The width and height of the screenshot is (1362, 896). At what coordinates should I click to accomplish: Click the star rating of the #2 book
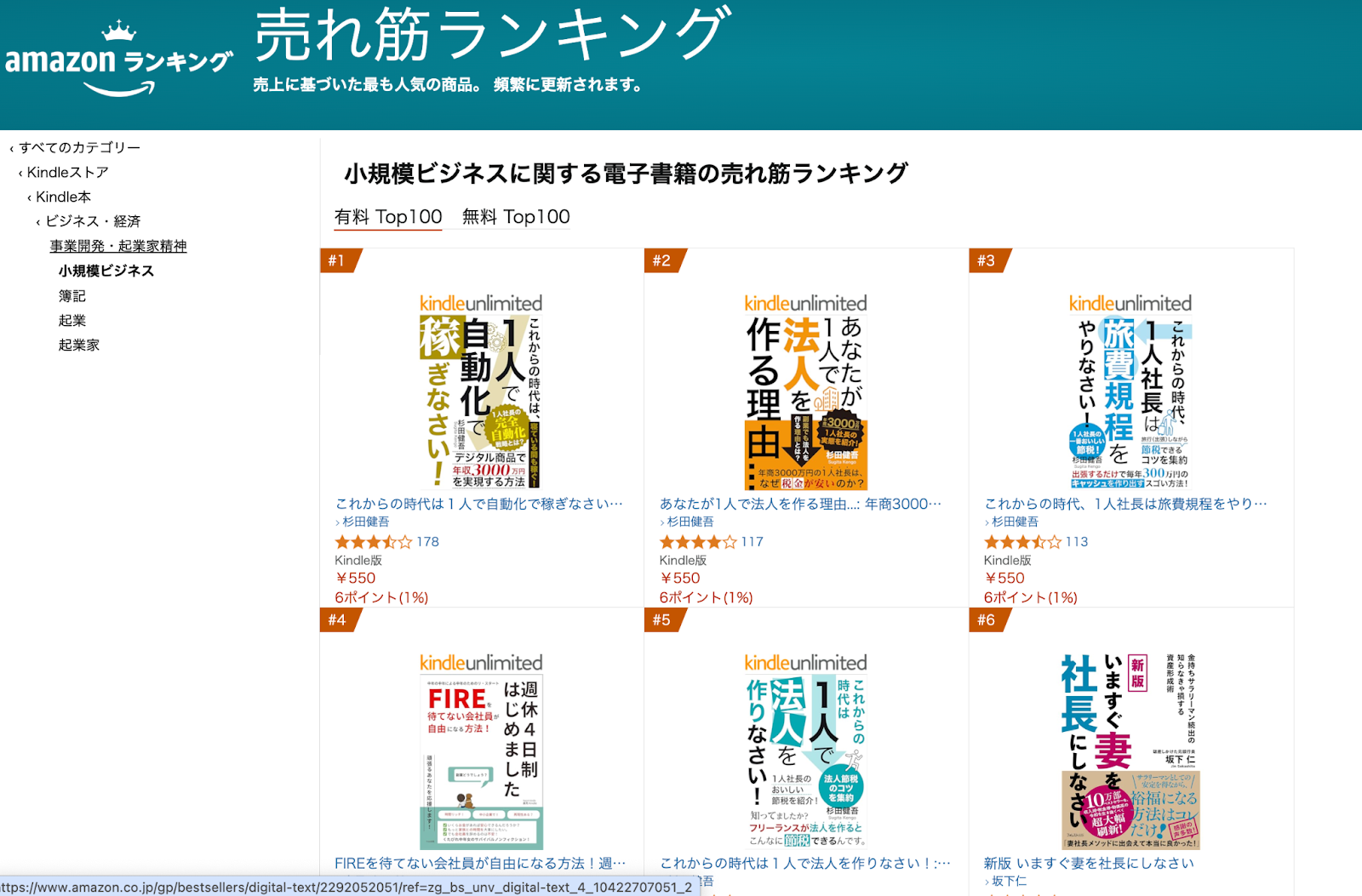pos(698,542)
